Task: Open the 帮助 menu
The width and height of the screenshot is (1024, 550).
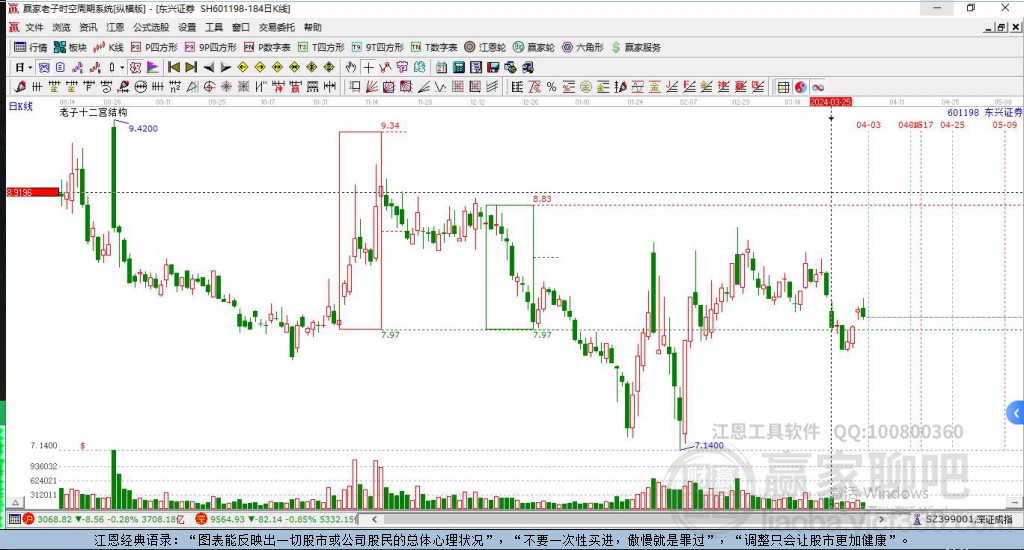Action: tap(313, 27)
